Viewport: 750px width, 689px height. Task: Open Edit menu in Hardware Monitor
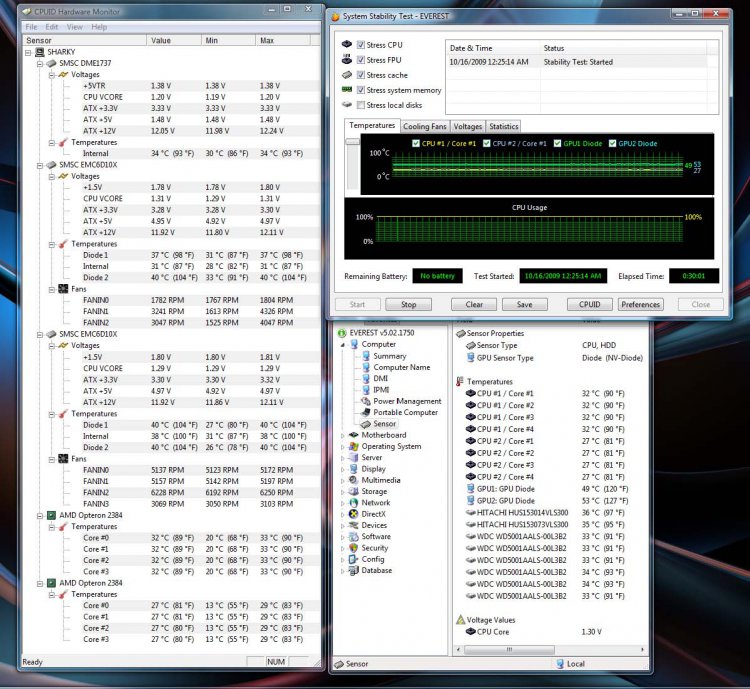tap(52, 27)
